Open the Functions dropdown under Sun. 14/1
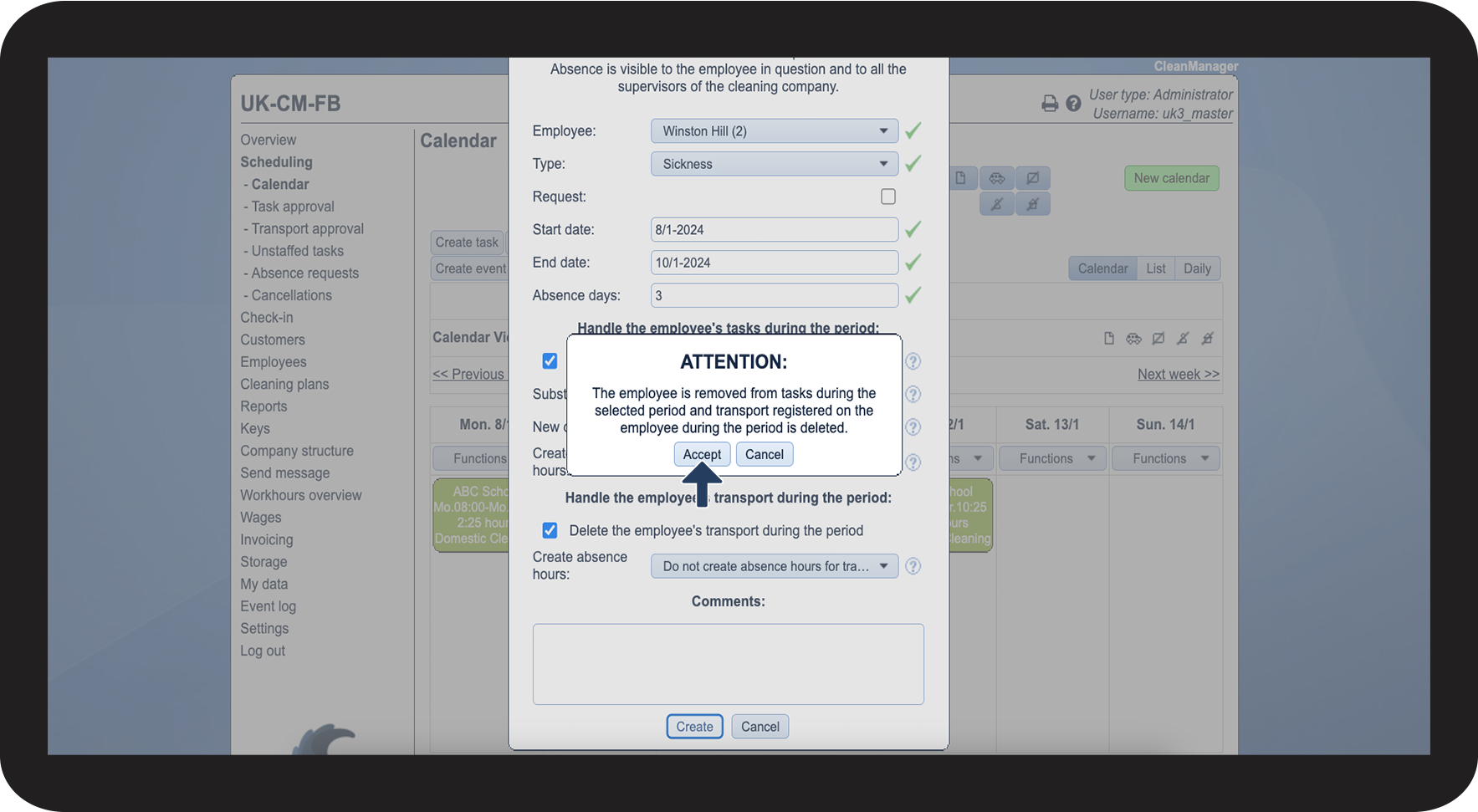The height and width of the screenshot is (812, 1478). click(1165, 458)
